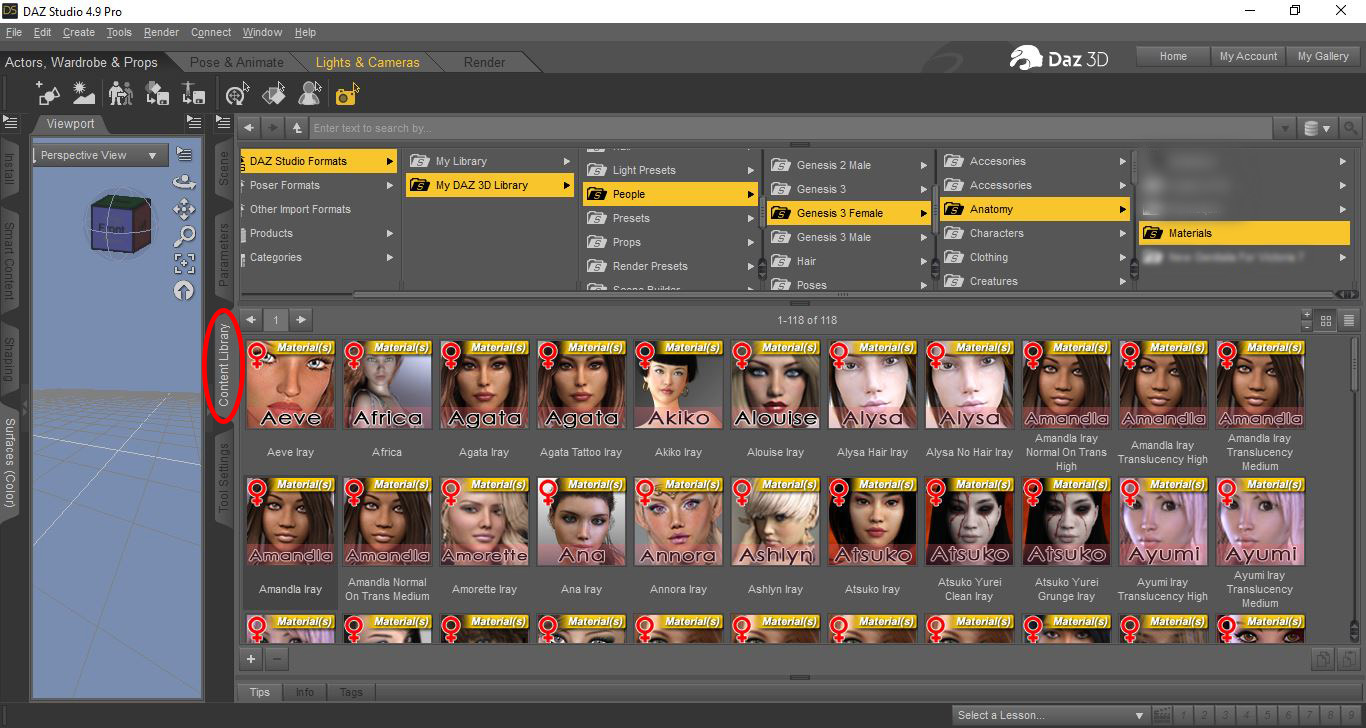Click the add plus button below thumbnails
The image size is (1366, 728).
click(251, 659)
